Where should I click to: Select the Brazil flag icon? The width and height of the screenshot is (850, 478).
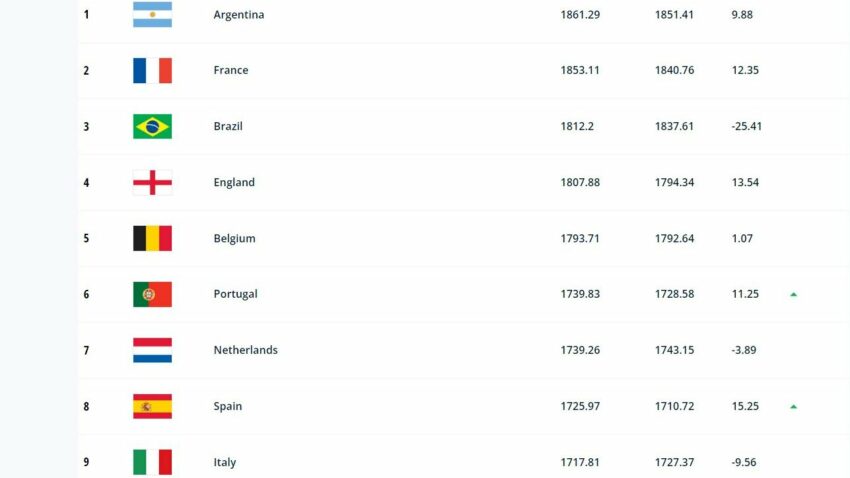pos(152,126)
